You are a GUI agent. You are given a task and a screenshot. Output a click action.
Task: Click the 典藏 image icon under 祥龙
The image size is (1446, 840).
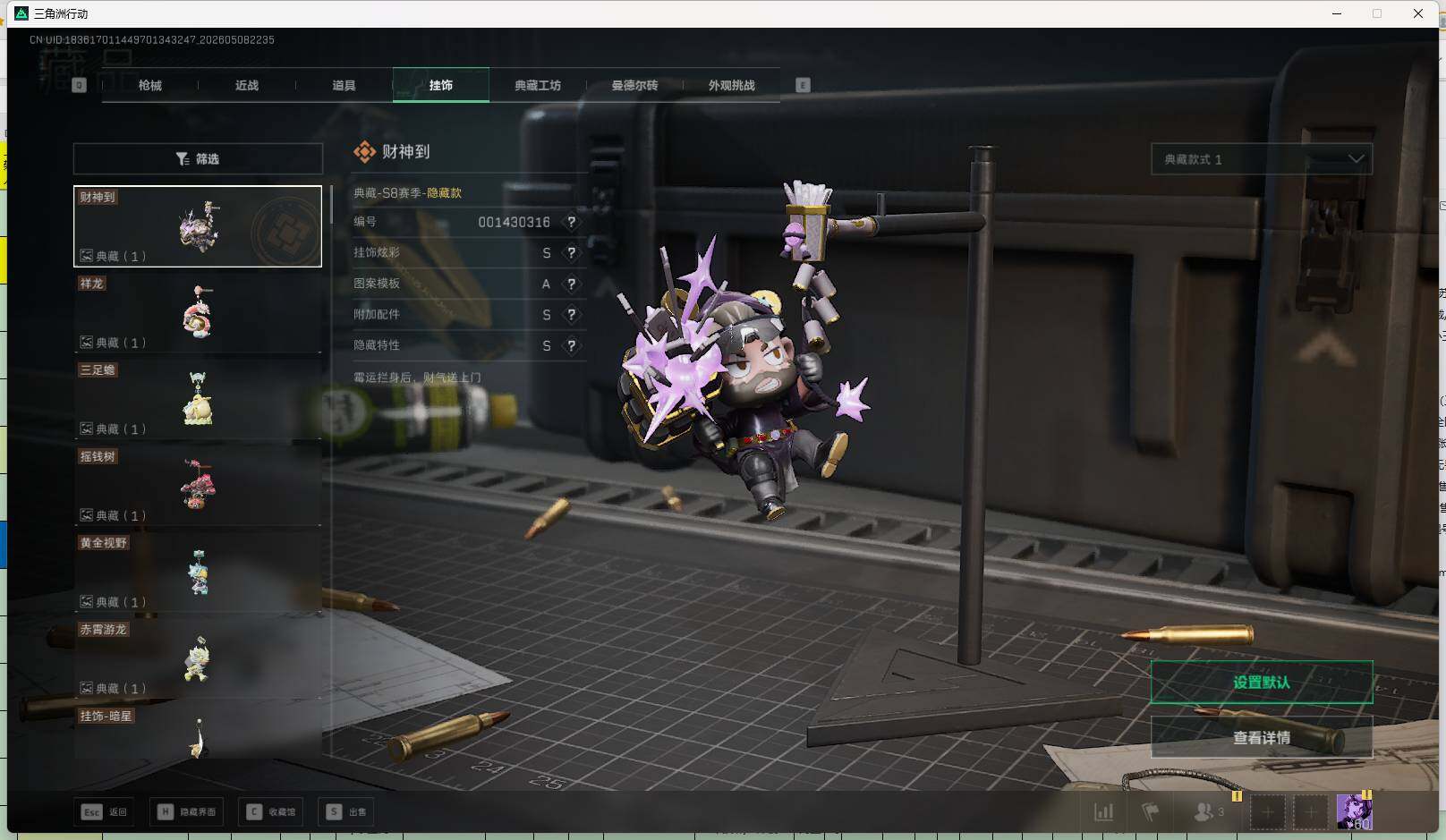(x=87, y=343)
